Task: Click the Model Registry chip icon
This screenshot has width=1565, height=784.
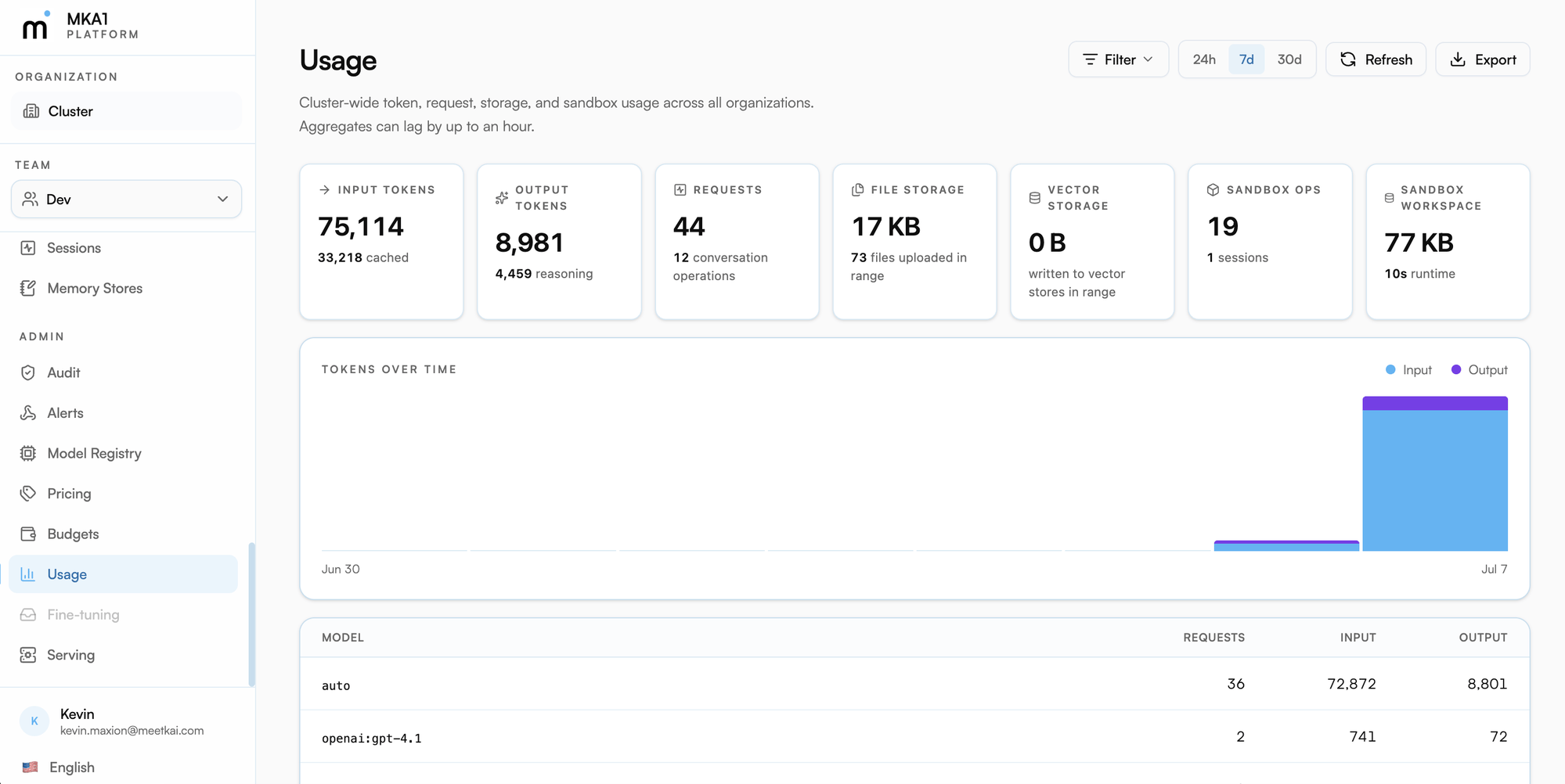Action: (x=28, y=453)
